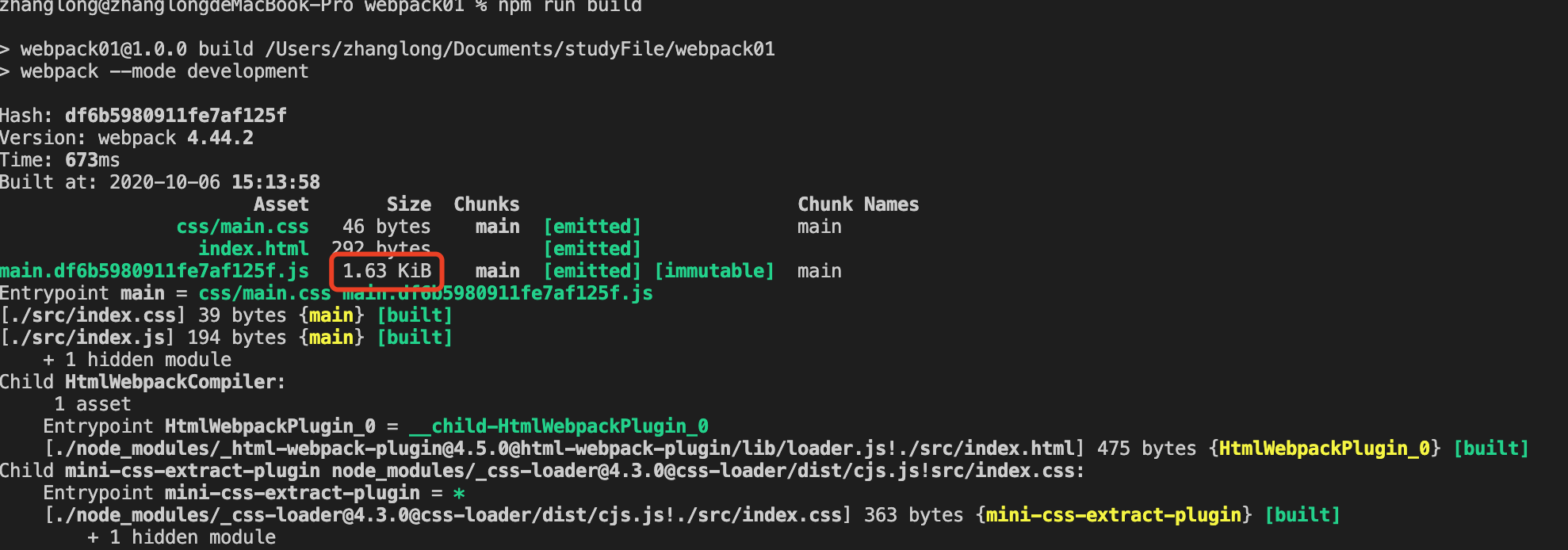This screenshot has height=550, width=1568.
Task: Click the webpack version 4.44.2
Action: tap(220, 138)
